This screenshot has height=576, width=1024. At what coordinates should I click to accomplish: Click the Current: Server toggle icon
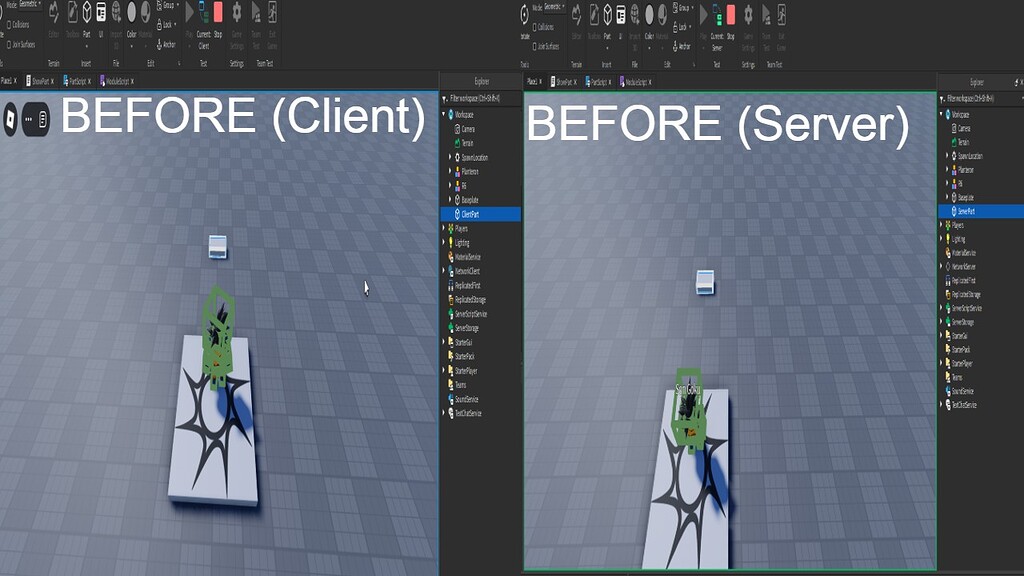pyautogui.click(x=717, y=14)
